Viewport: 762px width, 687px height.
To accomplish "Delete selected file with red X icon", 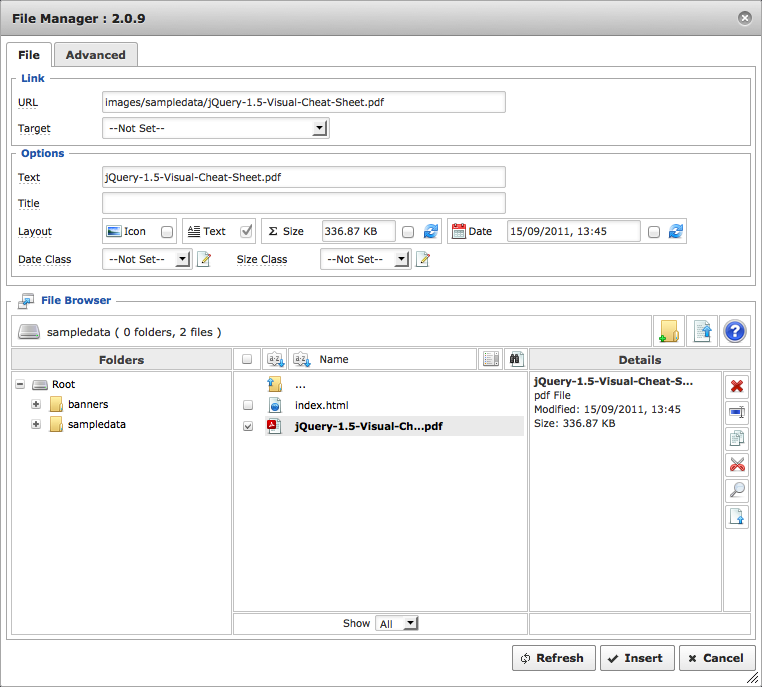I will (737, 386).
